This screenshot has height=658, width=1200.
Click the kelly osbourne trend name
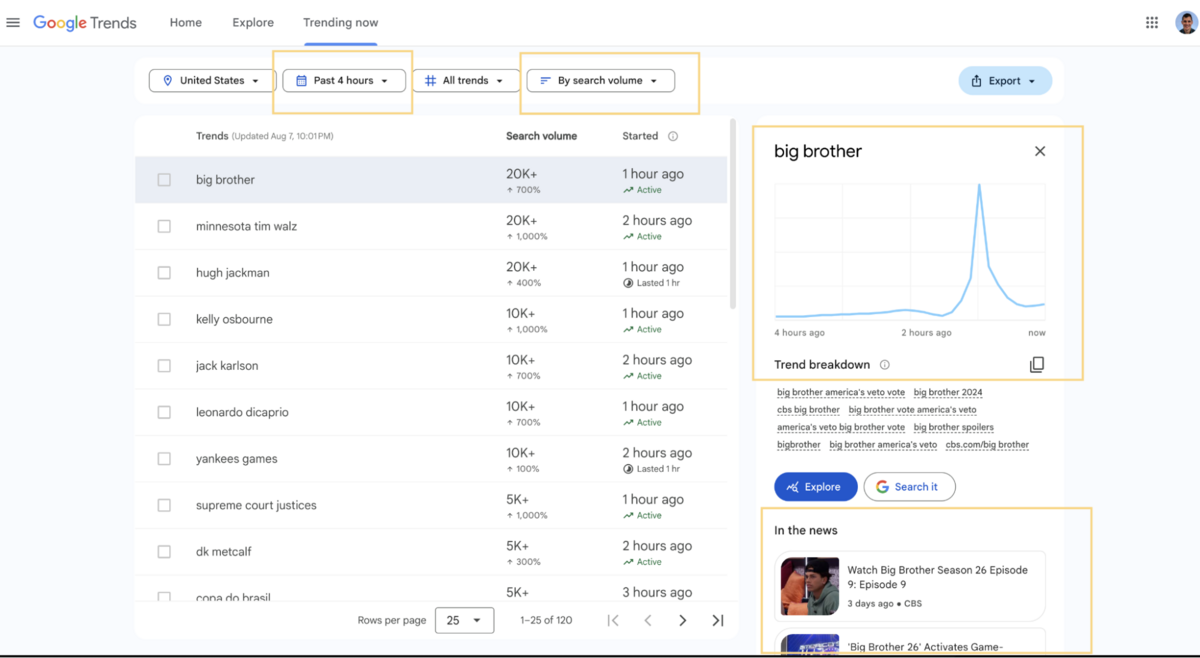234,319
